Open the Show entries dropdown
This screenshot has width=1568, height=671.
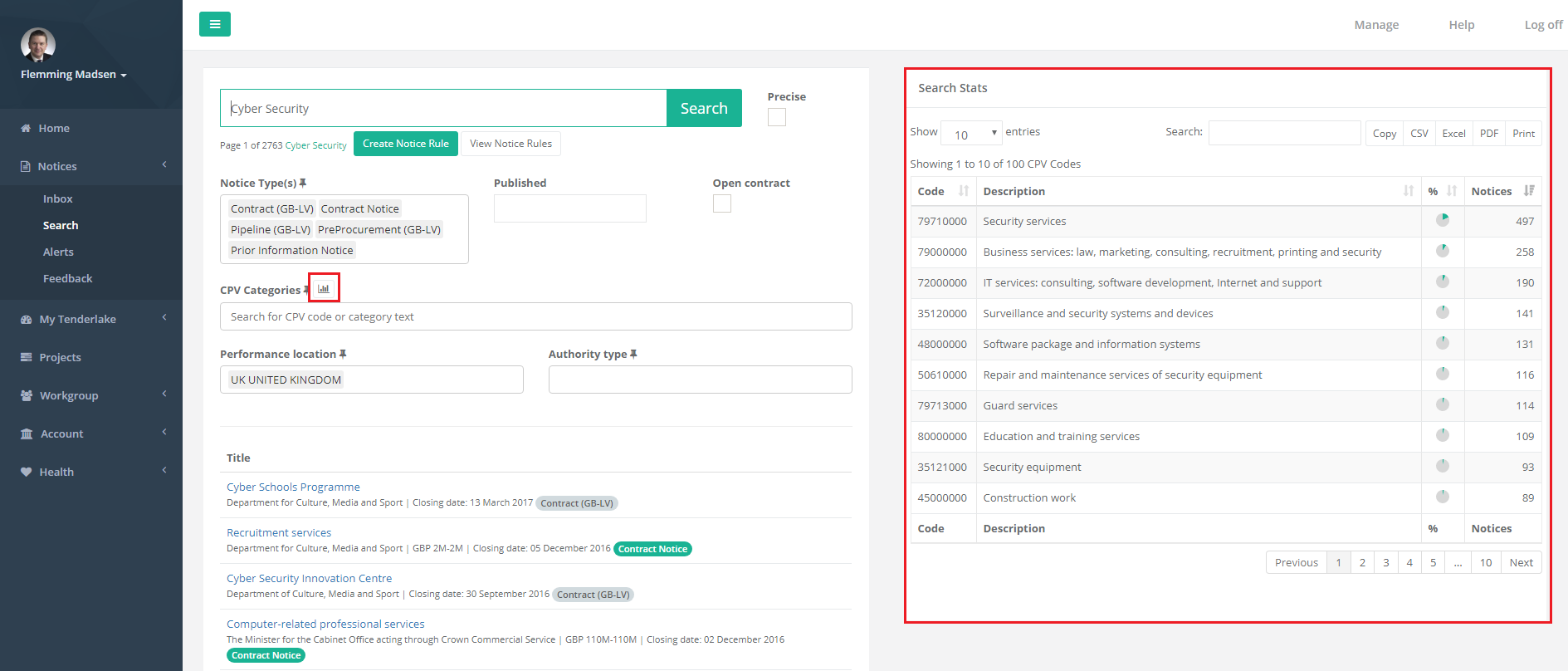click(x=971, y=133)
